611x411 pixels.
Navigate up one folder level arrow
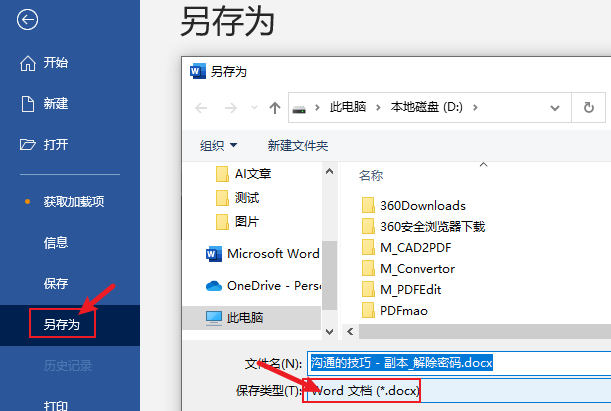pyautogui.click(x=275, y=108)
